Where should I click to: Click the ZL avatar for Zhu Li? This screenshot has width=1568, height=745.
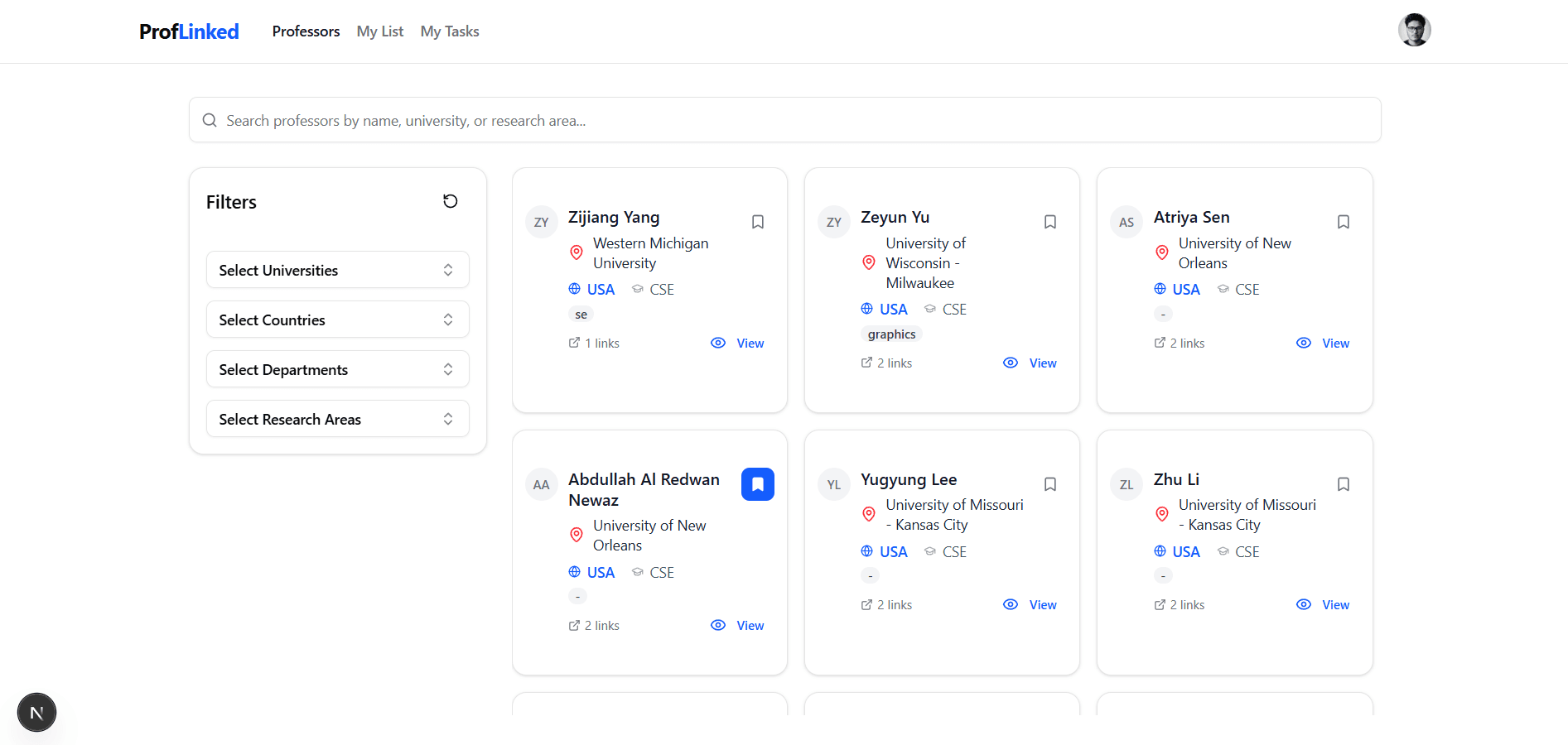(1127, 484)
